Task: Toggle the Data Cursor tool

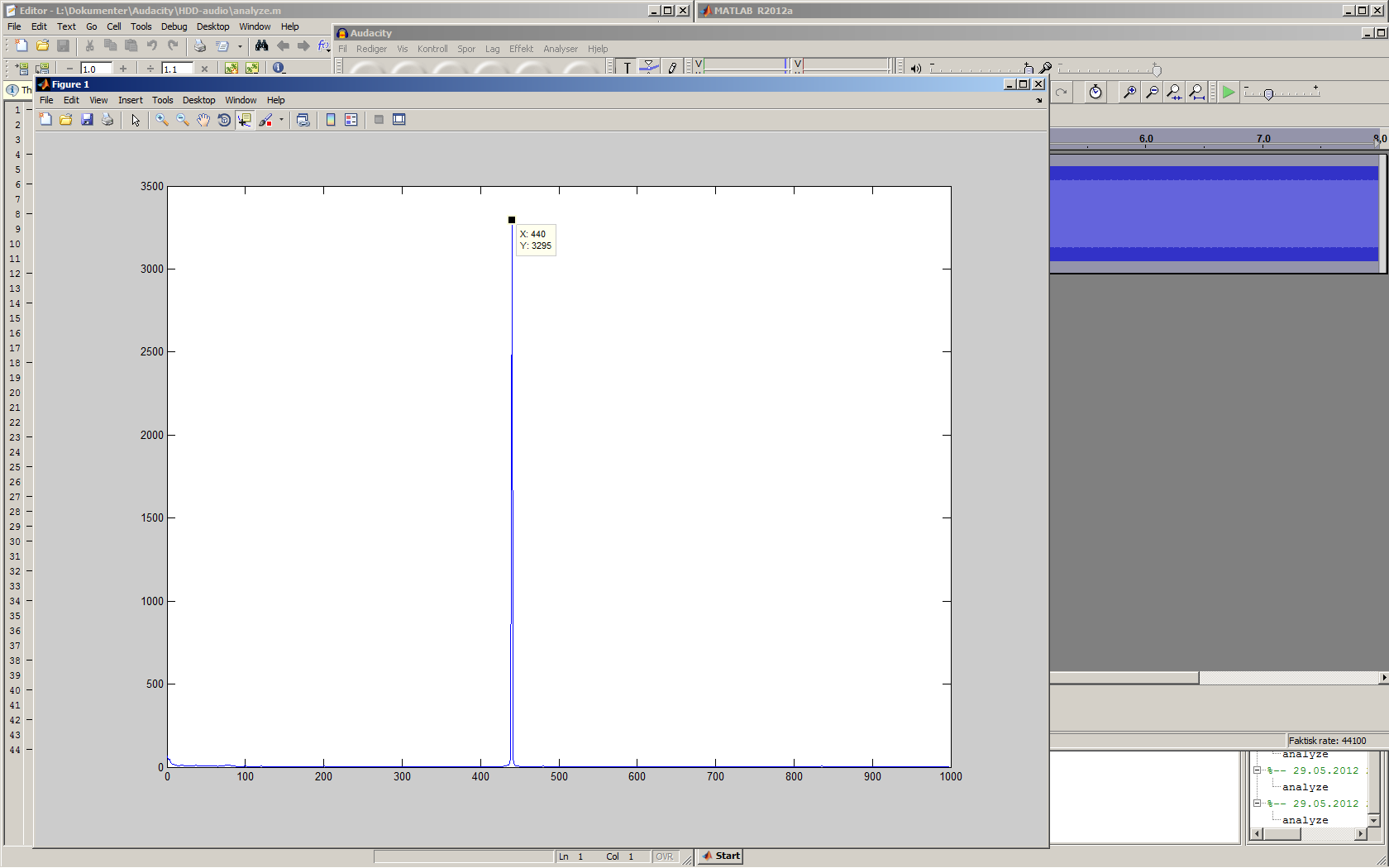Action: click(245, 120)
